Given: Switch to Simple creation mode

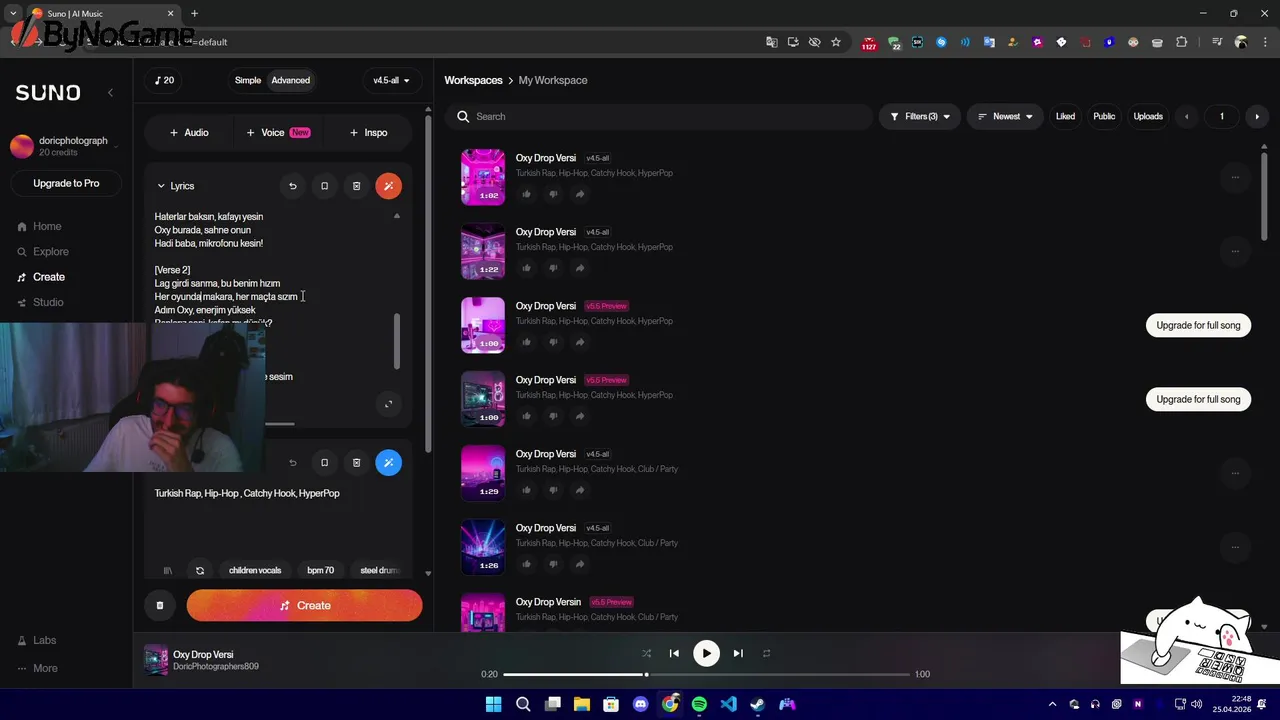Looking at the screenshot, I should coord(248,80).
